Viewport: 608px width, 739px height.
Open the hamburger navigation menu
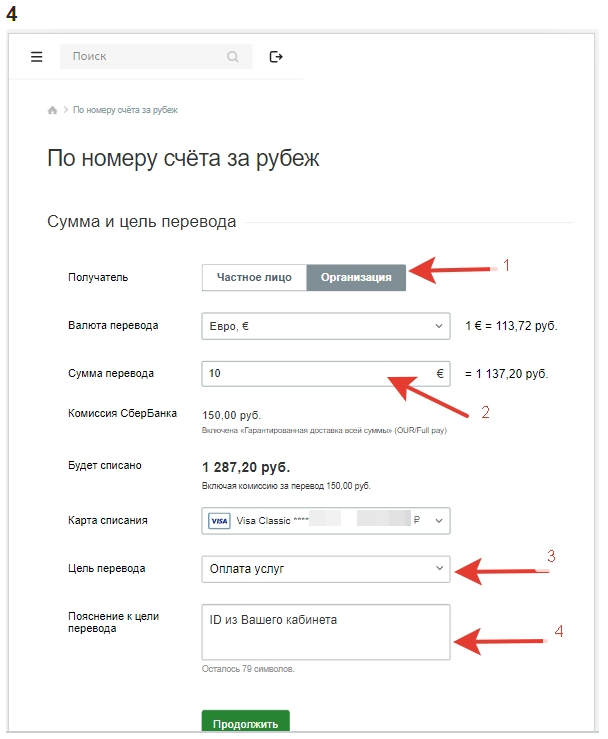pos(37,57)
